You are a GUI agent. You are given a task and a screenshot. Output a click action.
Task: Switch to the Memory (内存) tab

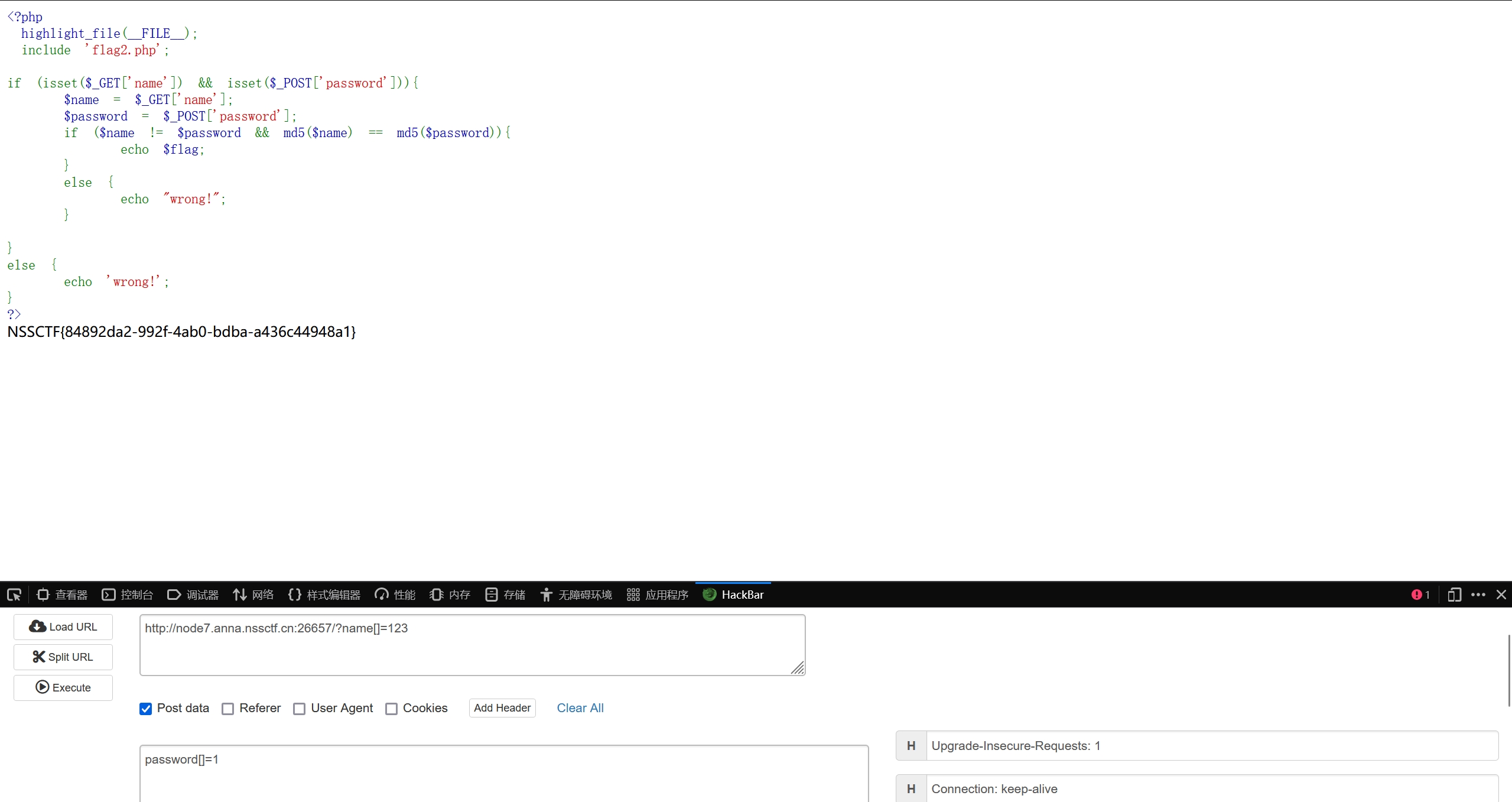(x=450, y=595)
